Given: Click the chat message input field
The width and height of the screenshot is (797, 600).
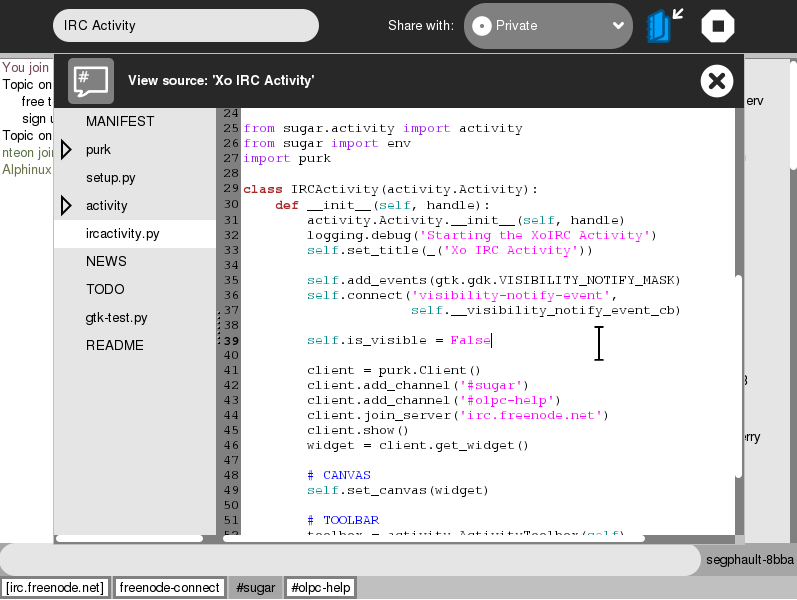Looking at the screenshot, I should click(350, 560).
